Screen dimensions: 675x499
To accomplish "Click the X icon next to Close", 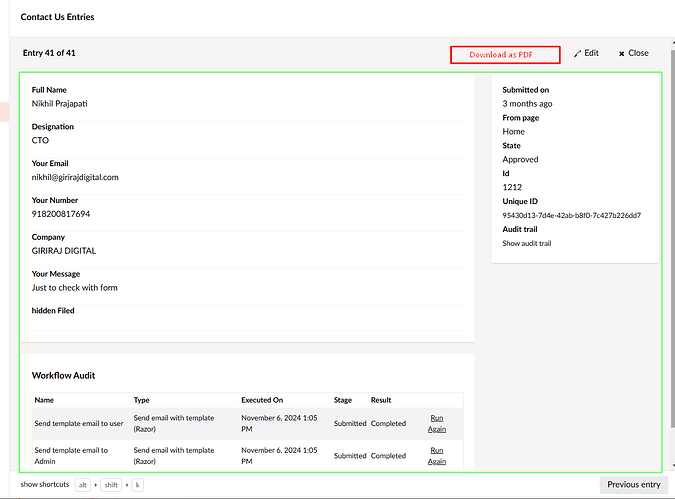I will tap(622, 54).
